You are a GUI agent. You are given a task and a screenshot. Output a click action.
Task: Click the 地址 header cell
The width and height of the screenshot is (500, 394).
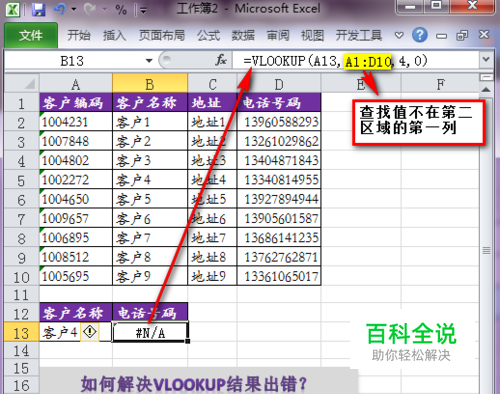pos(212,103)
